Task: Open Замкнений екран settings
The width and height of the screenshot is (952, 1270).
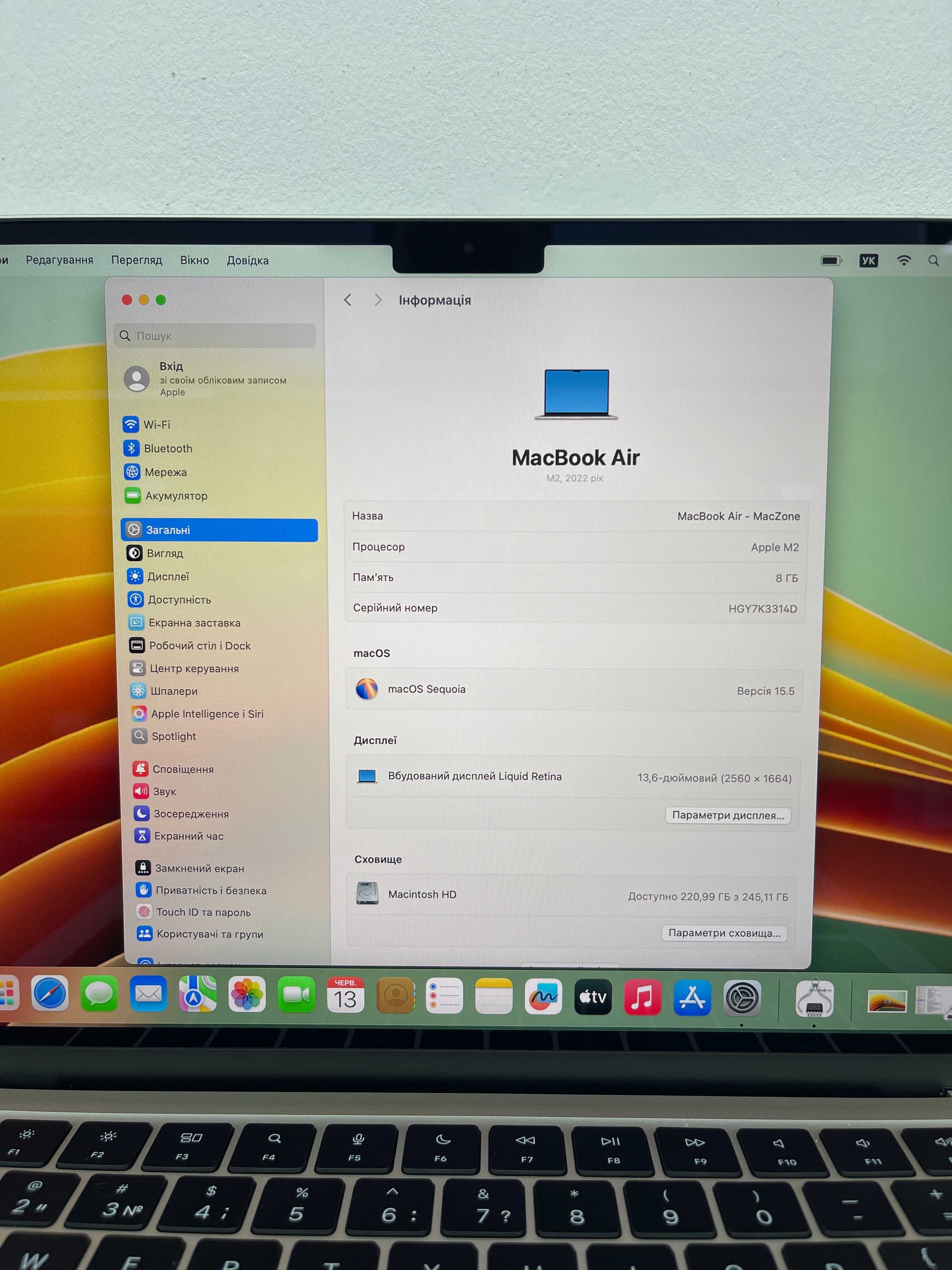Action: pyautogui.click(x=190, y=868)
